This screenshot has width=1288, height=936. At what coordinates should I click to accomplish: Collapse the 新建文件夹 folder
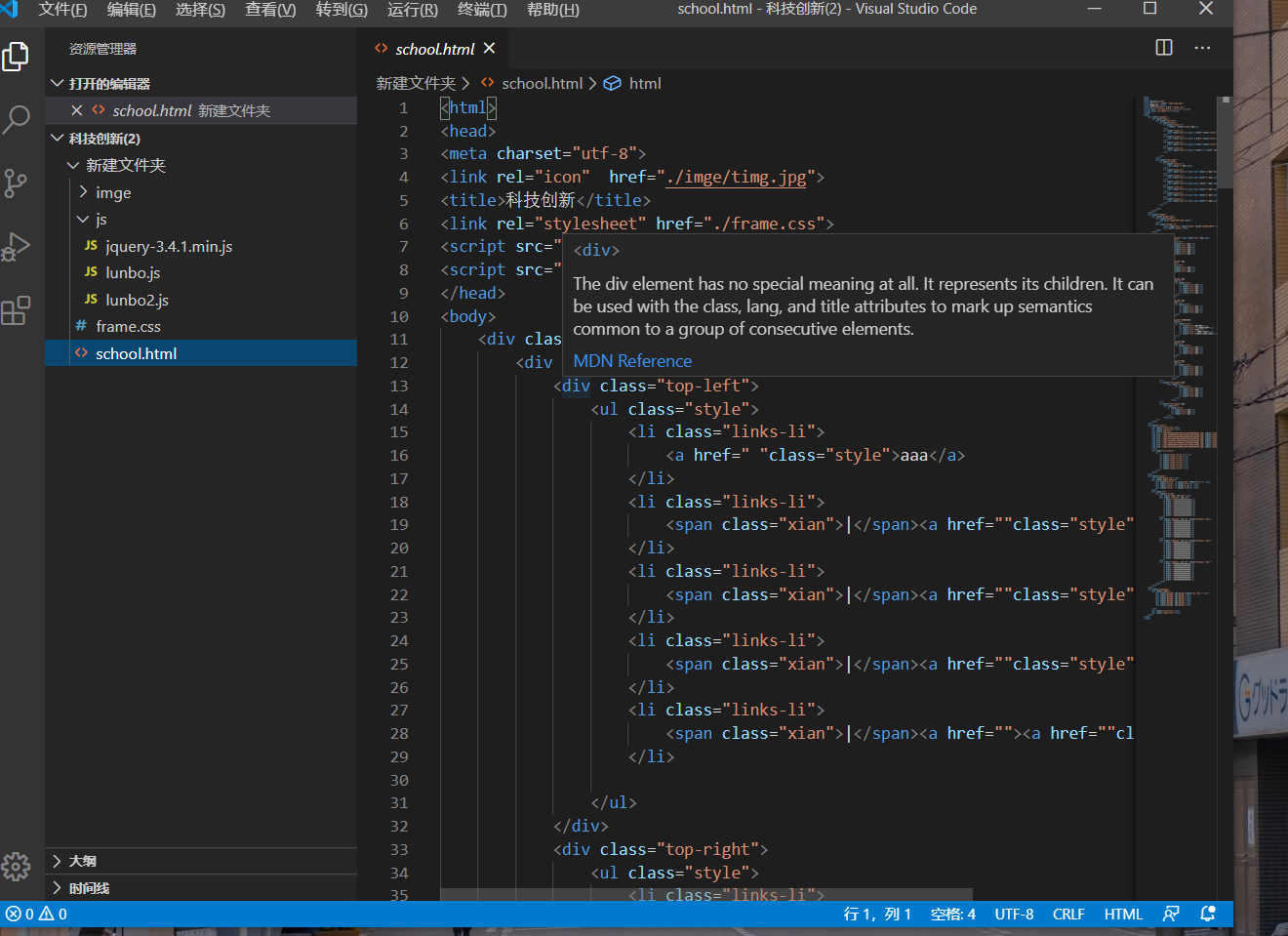coord(201,165)
